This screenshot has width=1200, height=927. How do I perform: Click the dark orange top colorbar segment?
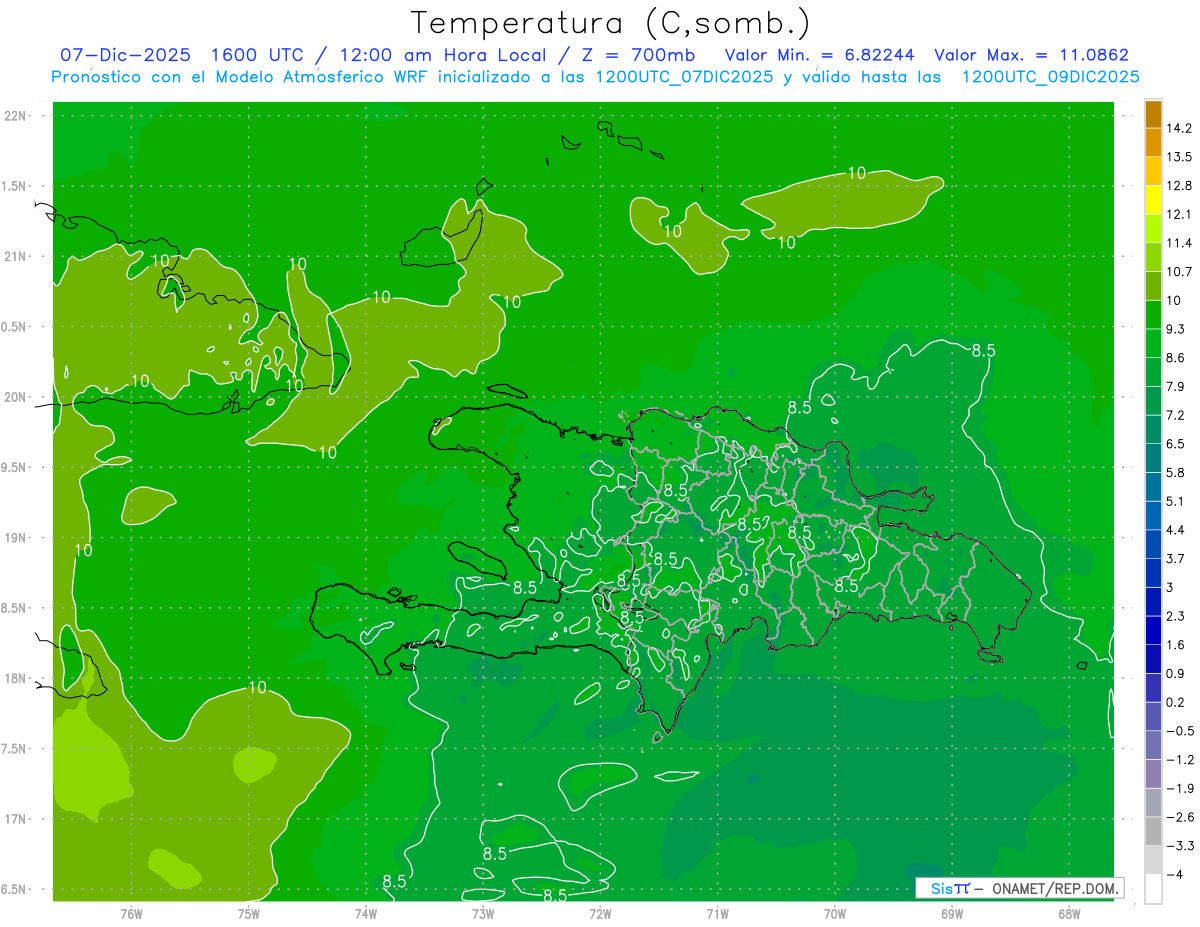point(1153,114)
